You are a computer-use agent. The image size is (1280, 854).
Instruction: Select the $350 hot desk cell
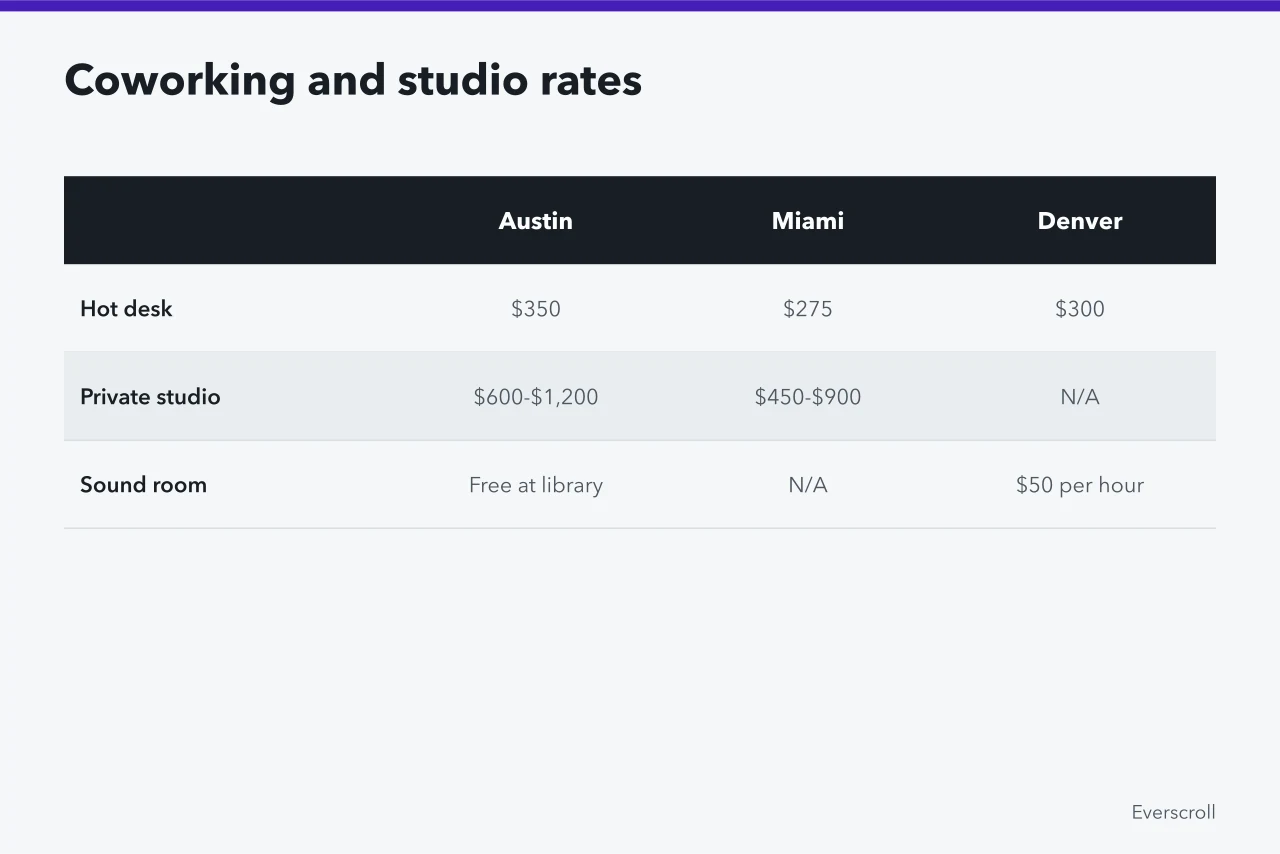tap(536, 309)
